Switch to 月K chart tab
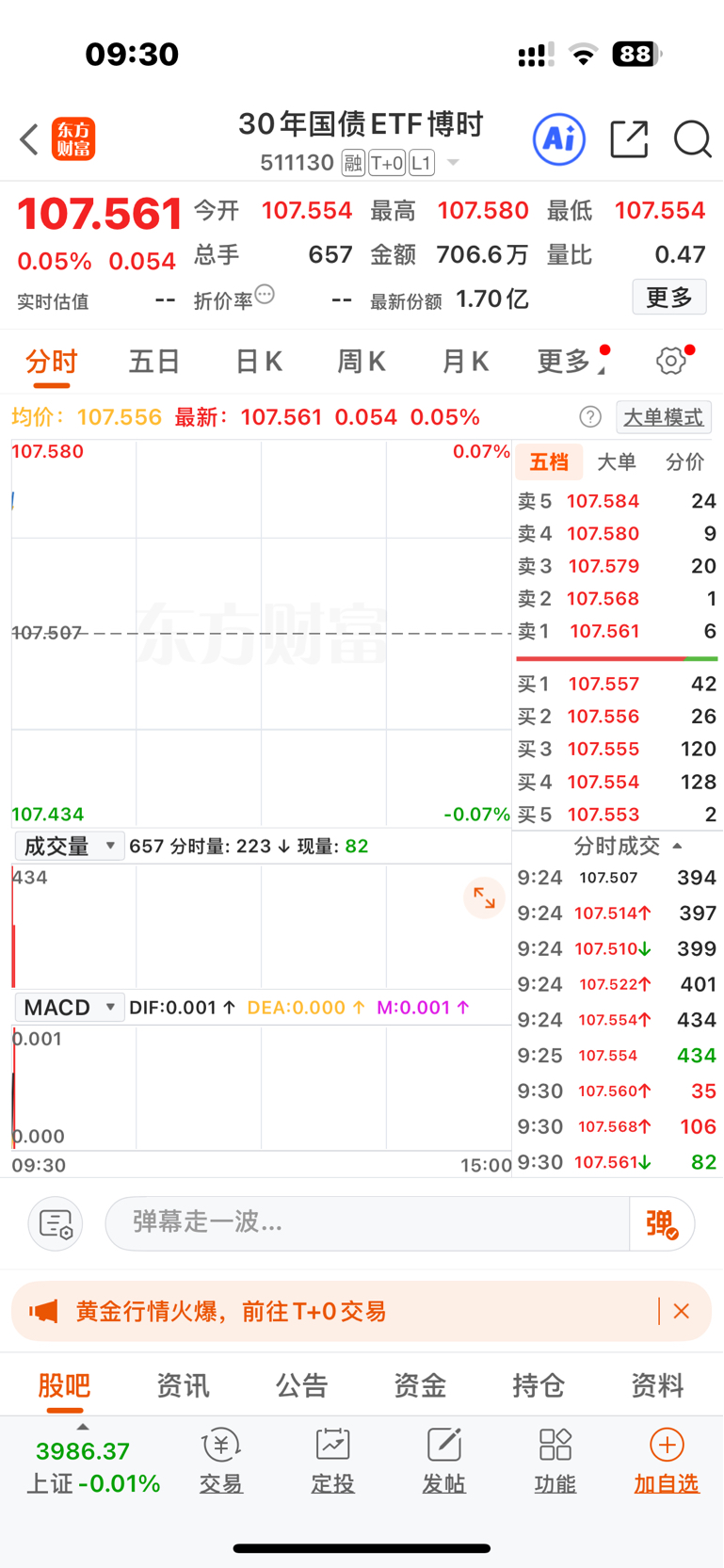724x1568 pixels. coord(465,362)
